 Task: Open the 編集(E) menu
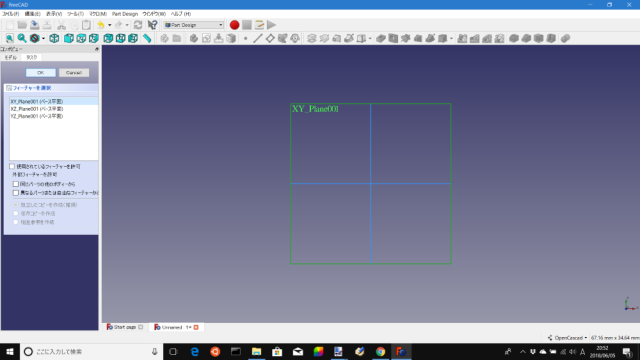(32, 14)
